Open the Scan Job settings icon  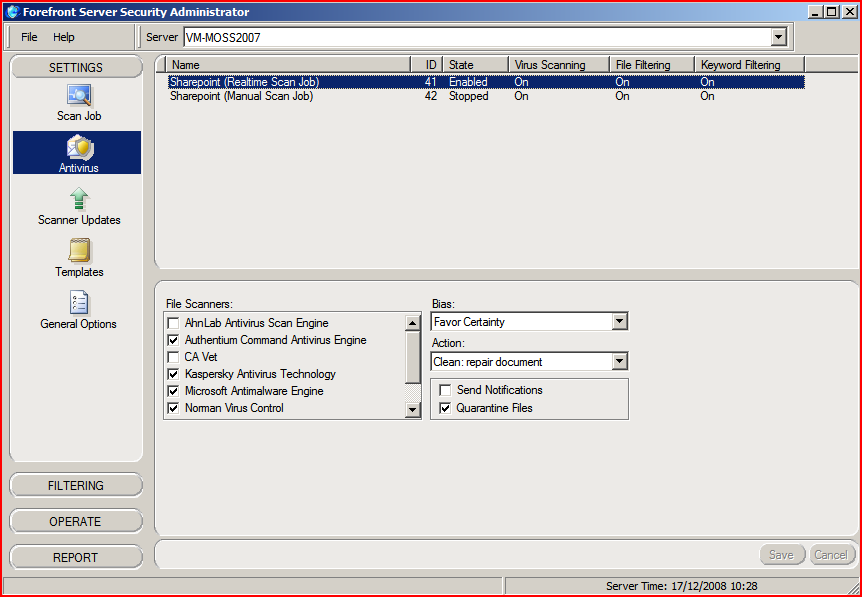coord(79,96)
